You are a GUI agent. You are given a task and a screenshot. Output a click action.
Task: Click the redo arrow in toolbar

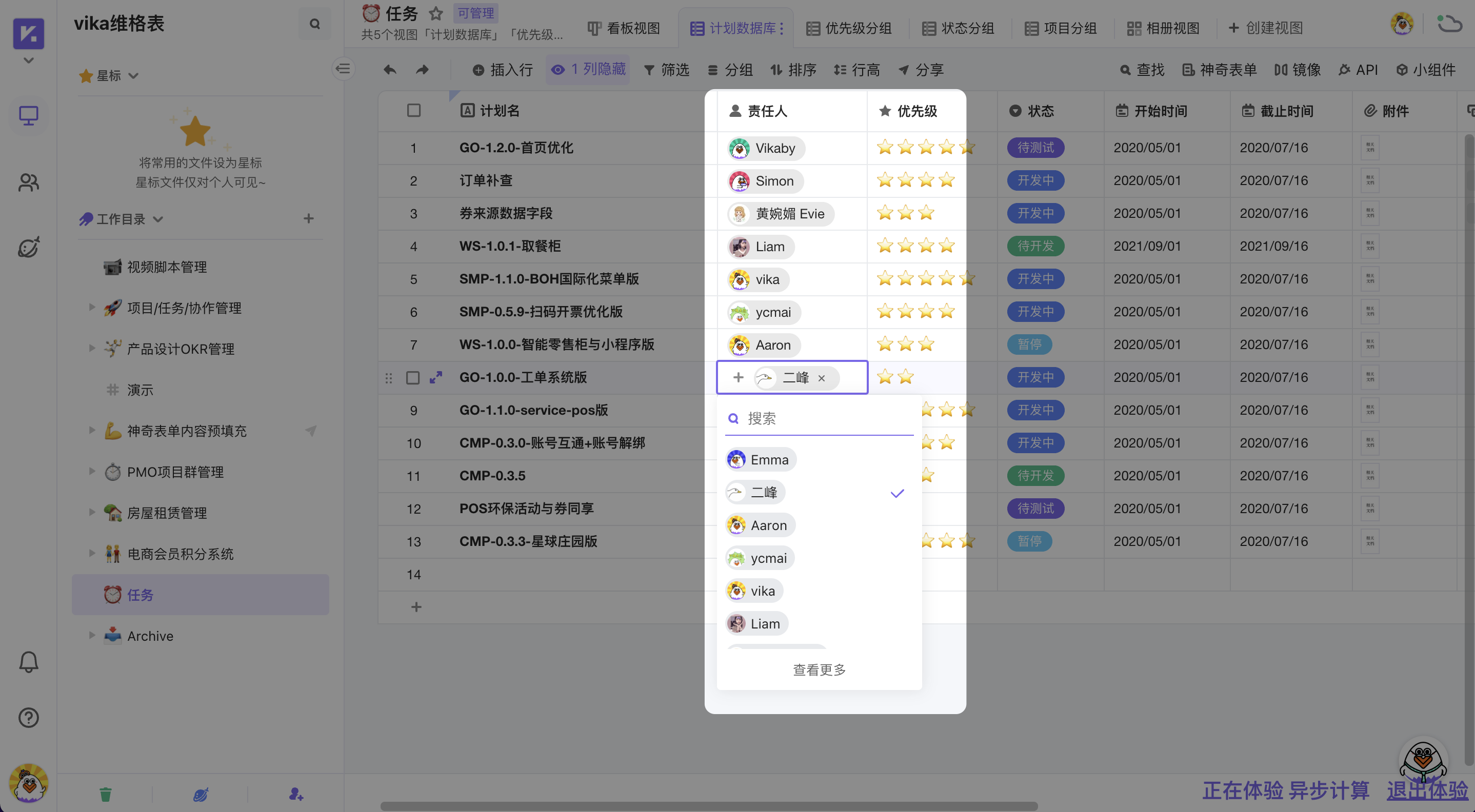click(x=422, y=70)
